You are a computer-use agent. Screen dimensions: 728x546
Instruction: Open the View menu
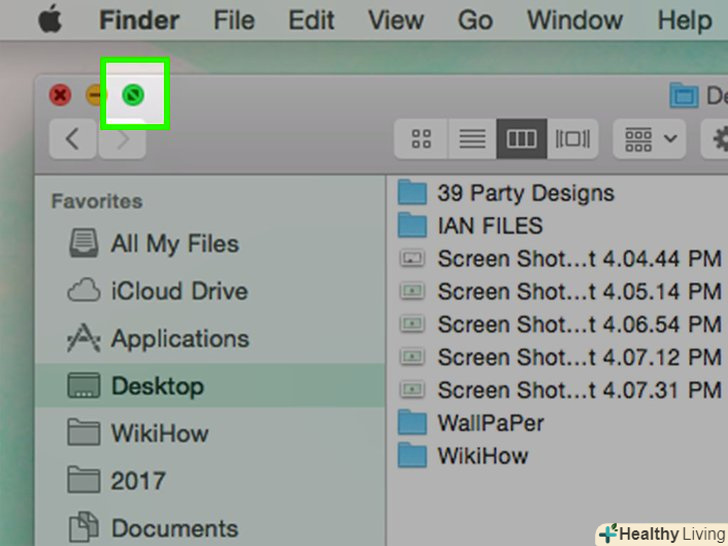pos(397,20)
